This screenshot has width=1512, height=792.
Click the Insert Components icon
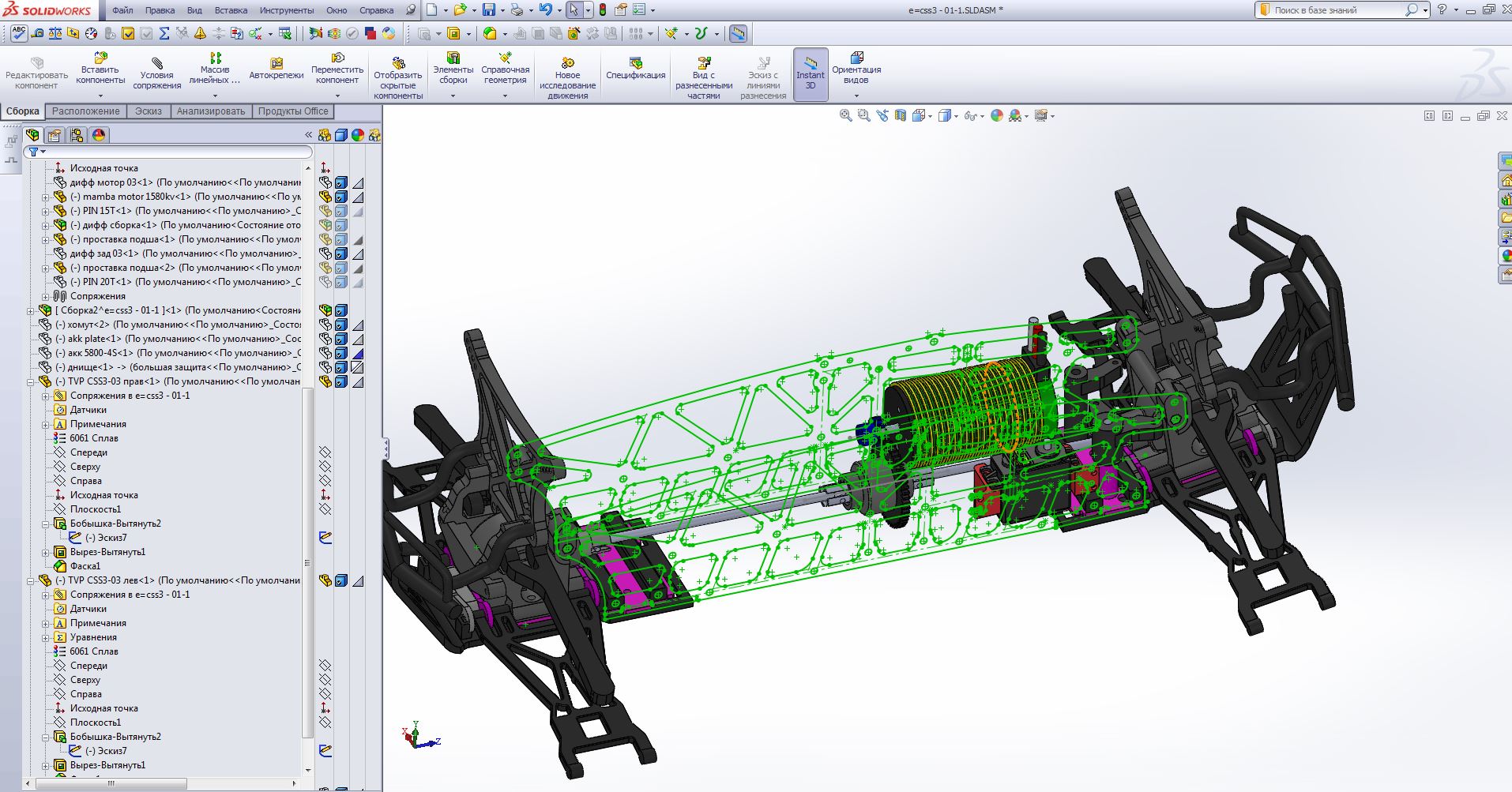point(100,68)
